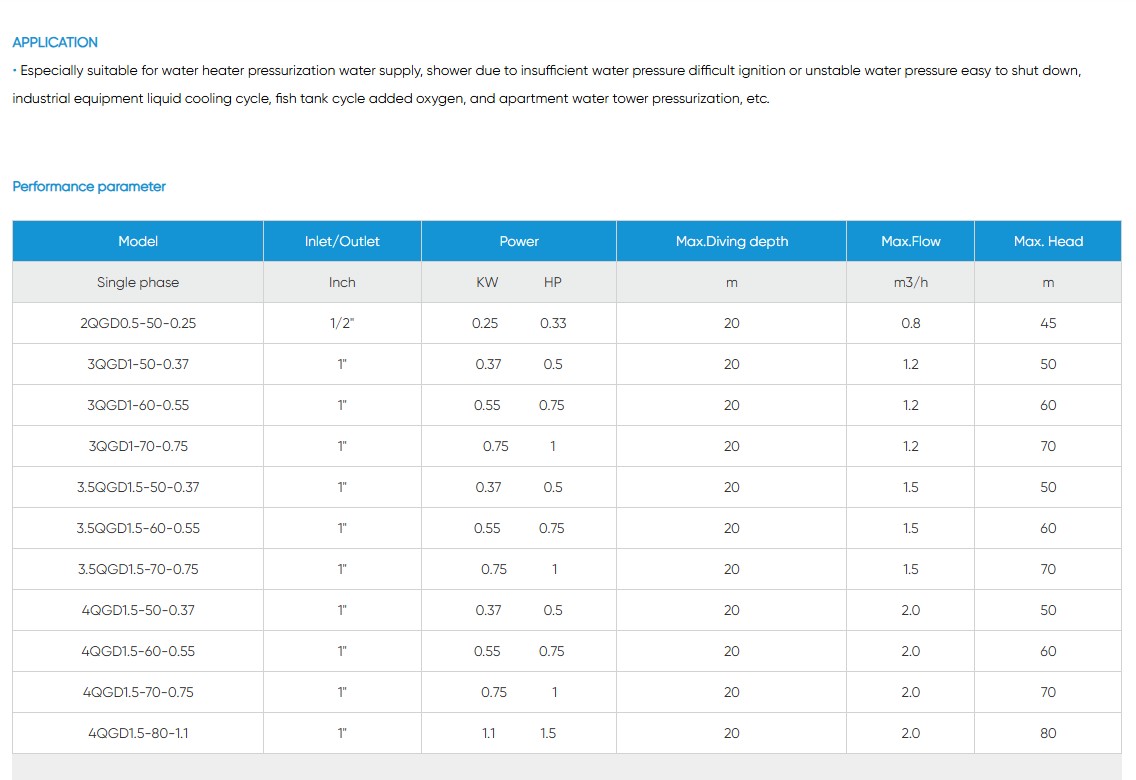Click the APPLICATION section heading
1136x780 pixels.
[55, 42]
